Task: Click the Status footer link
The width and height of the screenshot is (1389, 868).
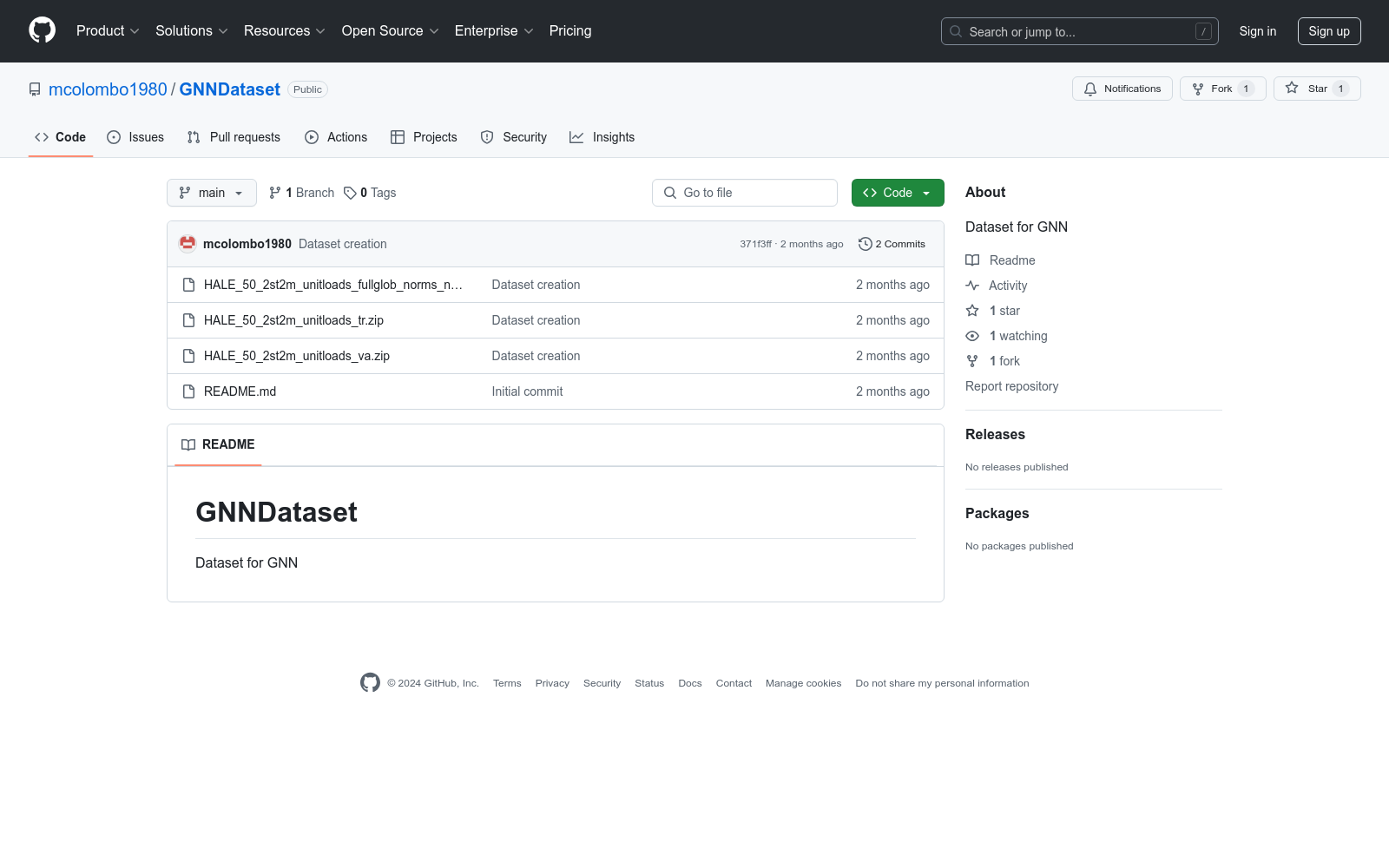Action: click(x=649, y=683)
